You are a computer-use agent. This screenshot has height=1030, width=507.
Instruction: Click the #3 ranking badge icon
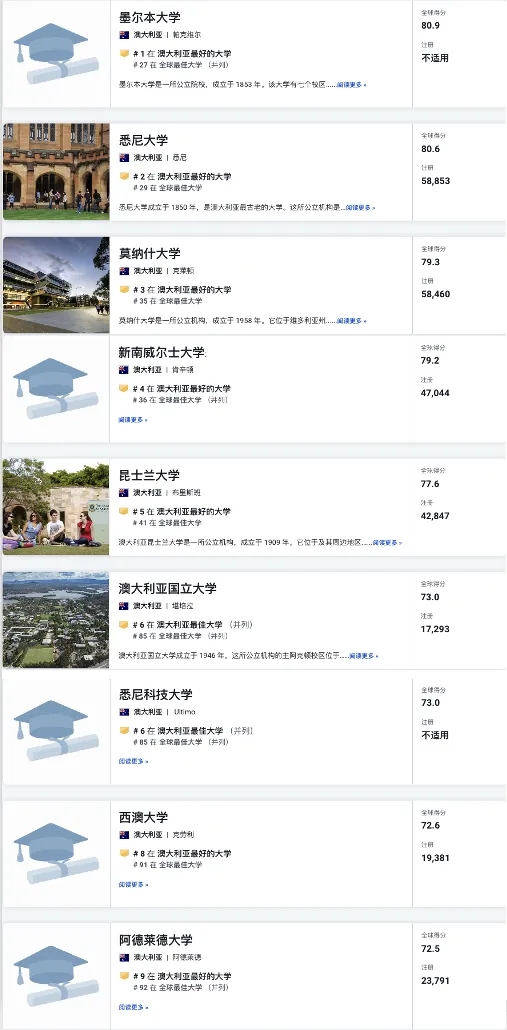point(124,289)
